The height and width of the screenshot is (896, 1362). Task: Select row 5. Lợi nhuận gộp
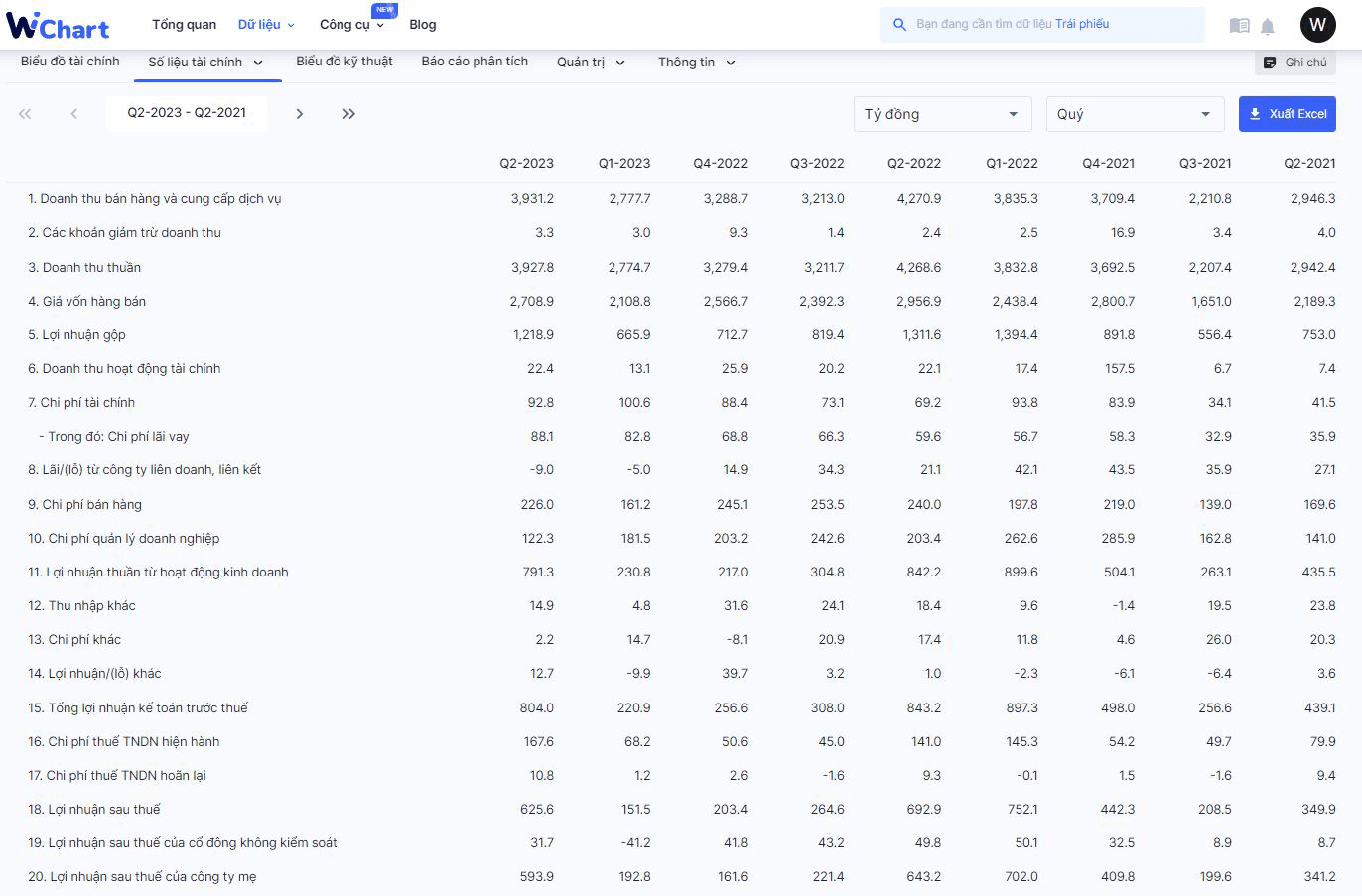tap(76, 335)
